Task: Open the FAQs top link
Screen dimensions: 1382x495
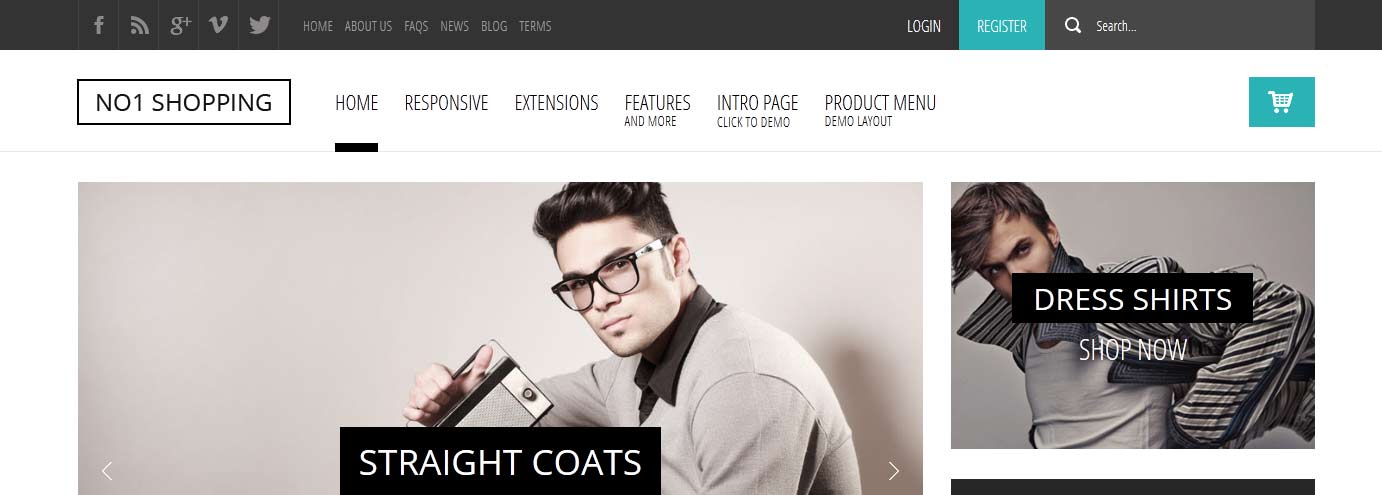Action: (416, 26)
